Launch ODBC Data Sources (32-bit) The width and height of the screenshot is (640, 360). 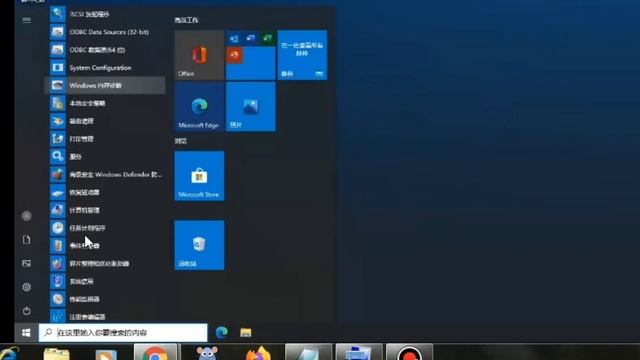pos(105,32)
